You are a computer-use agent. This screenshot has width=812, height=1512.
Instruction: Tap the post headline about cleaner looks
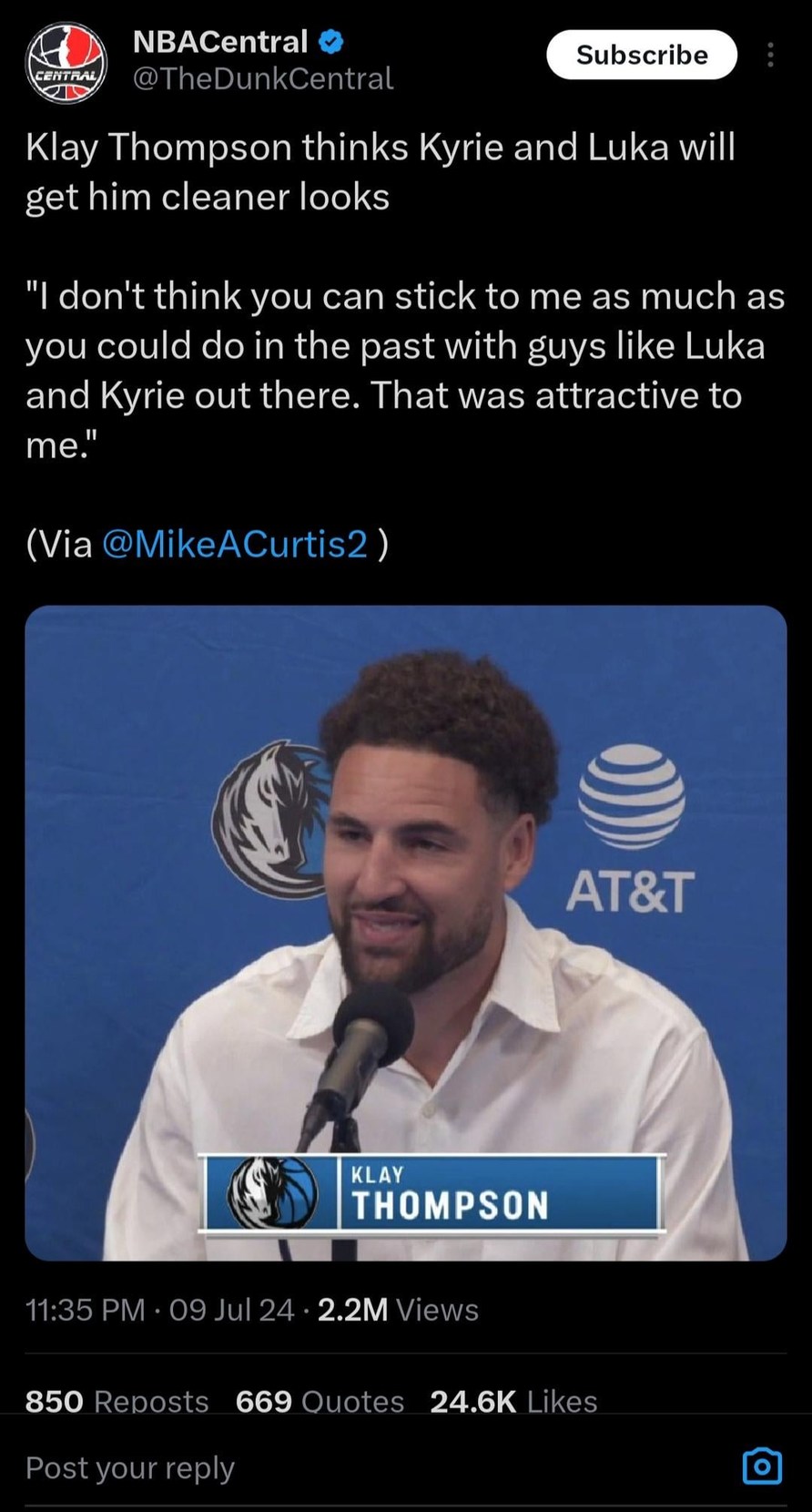pos(380,171)
